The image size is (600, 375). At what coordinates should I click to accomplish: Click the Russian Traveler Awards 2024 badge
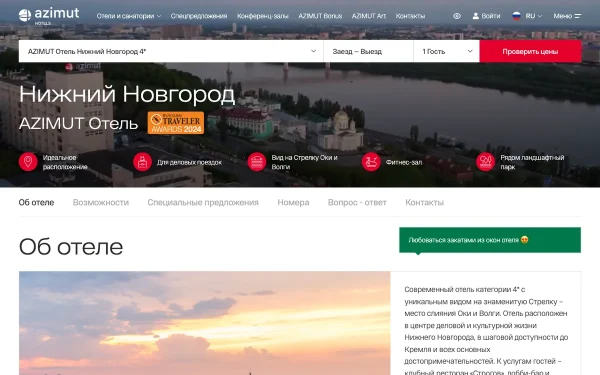coord(176,123)
